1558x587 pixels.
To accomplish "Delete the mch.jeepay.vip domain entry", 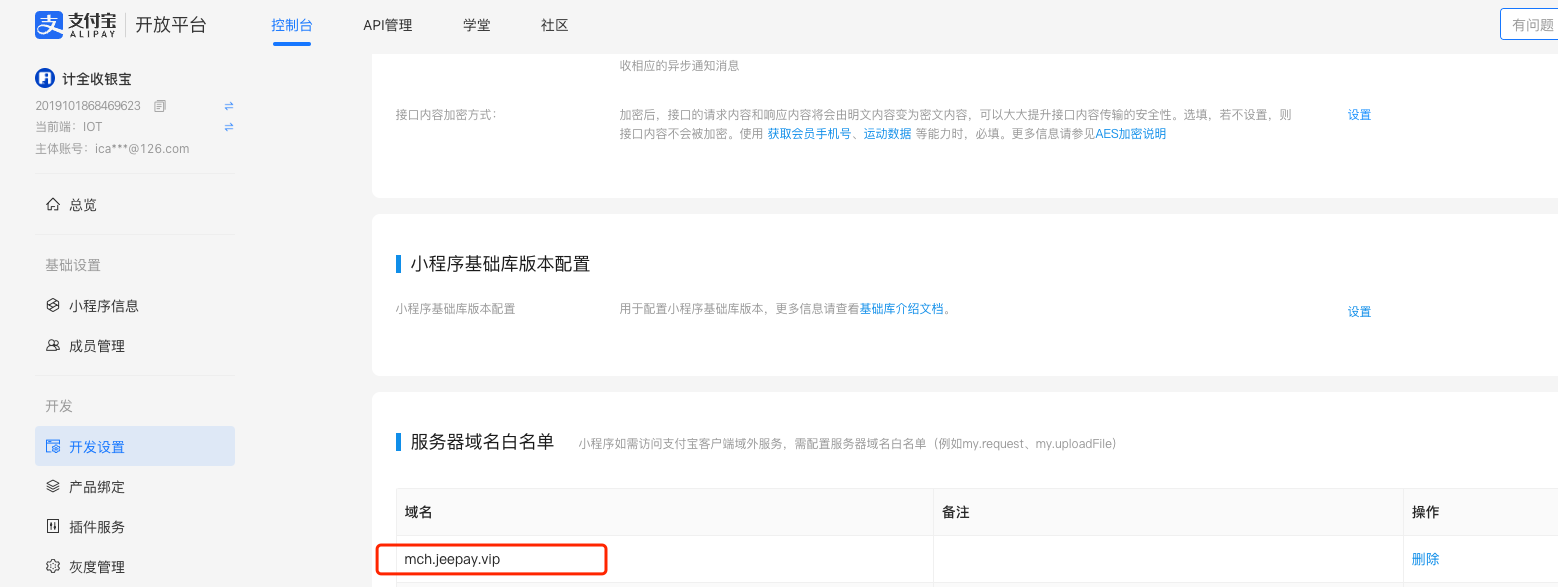I will pos(1425,559).
